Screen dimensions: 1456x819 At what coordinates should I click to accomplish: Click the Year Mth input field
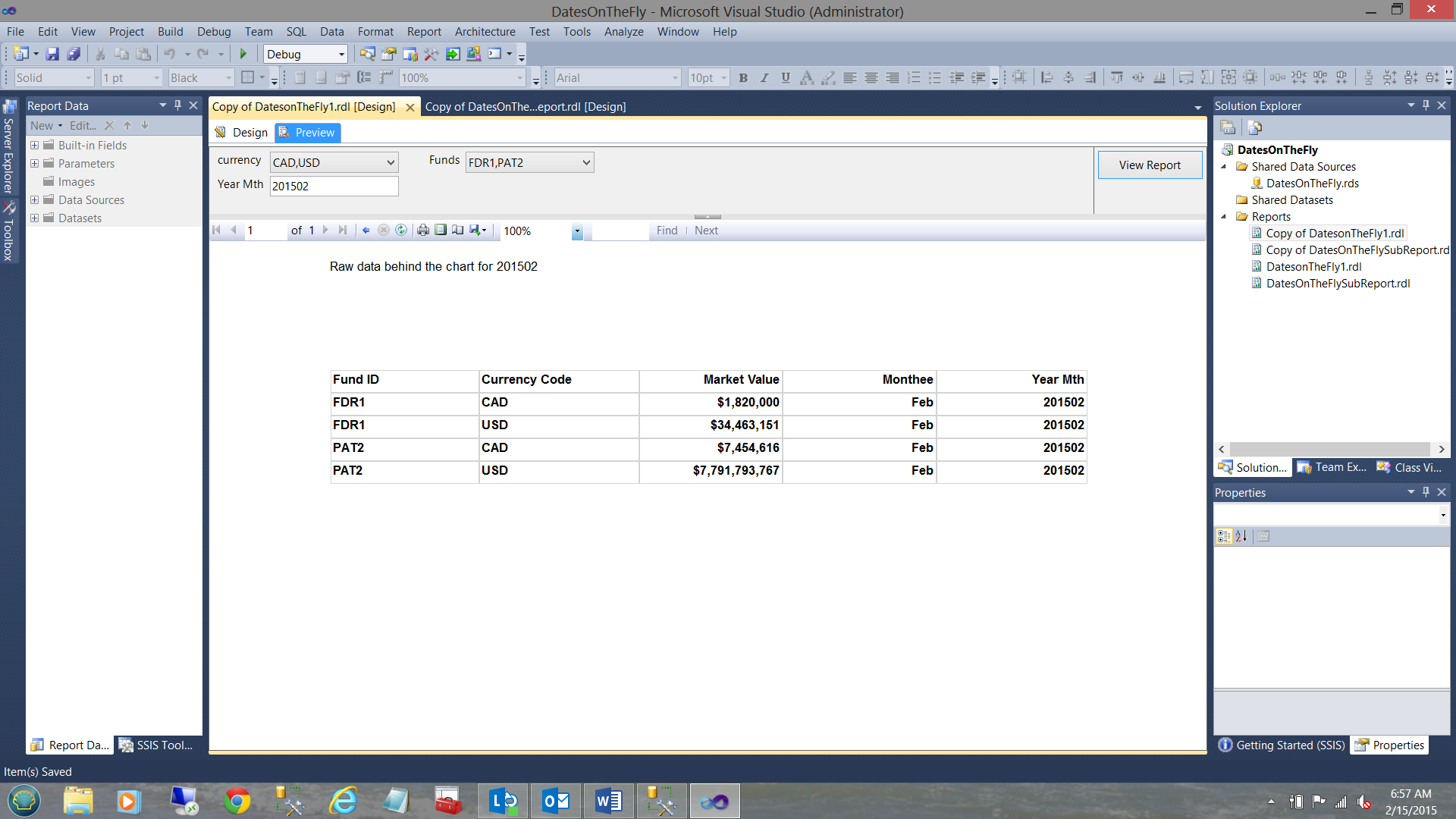coord(334,187)
